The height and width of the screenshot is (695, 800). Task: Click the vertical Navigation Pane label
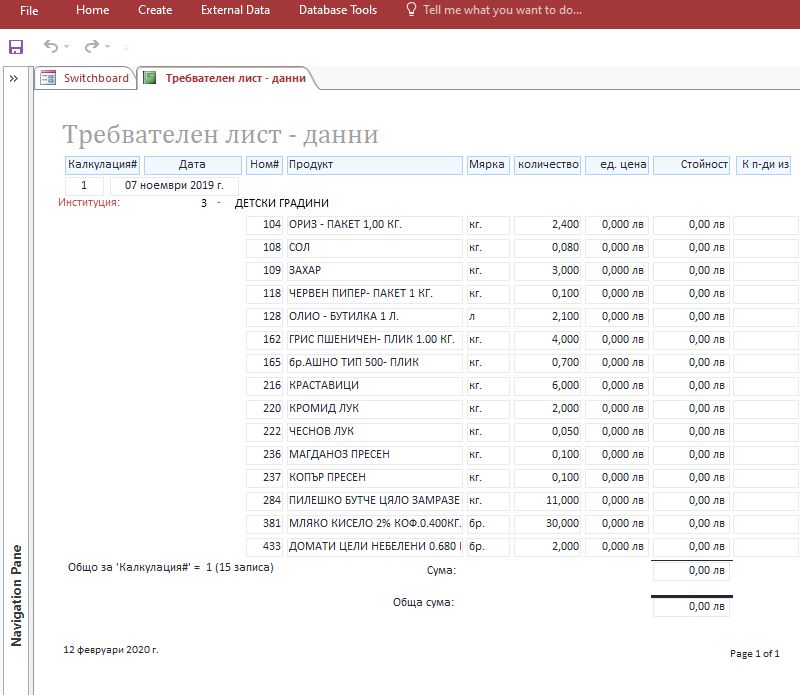[16, 595]
